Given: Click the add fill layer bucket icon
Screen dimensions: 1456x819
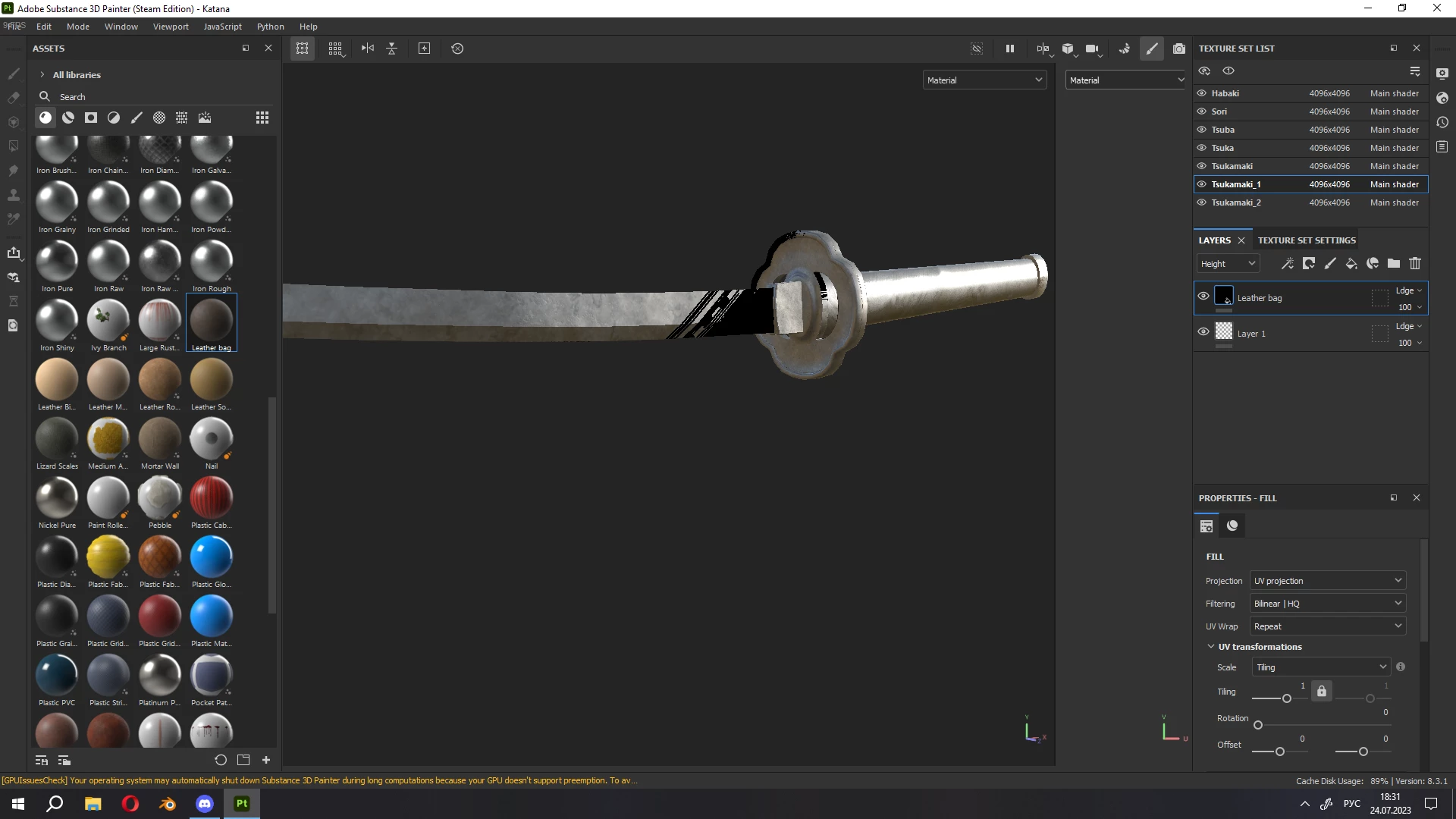Looking at the screenshot, I should pos(1351,264).
